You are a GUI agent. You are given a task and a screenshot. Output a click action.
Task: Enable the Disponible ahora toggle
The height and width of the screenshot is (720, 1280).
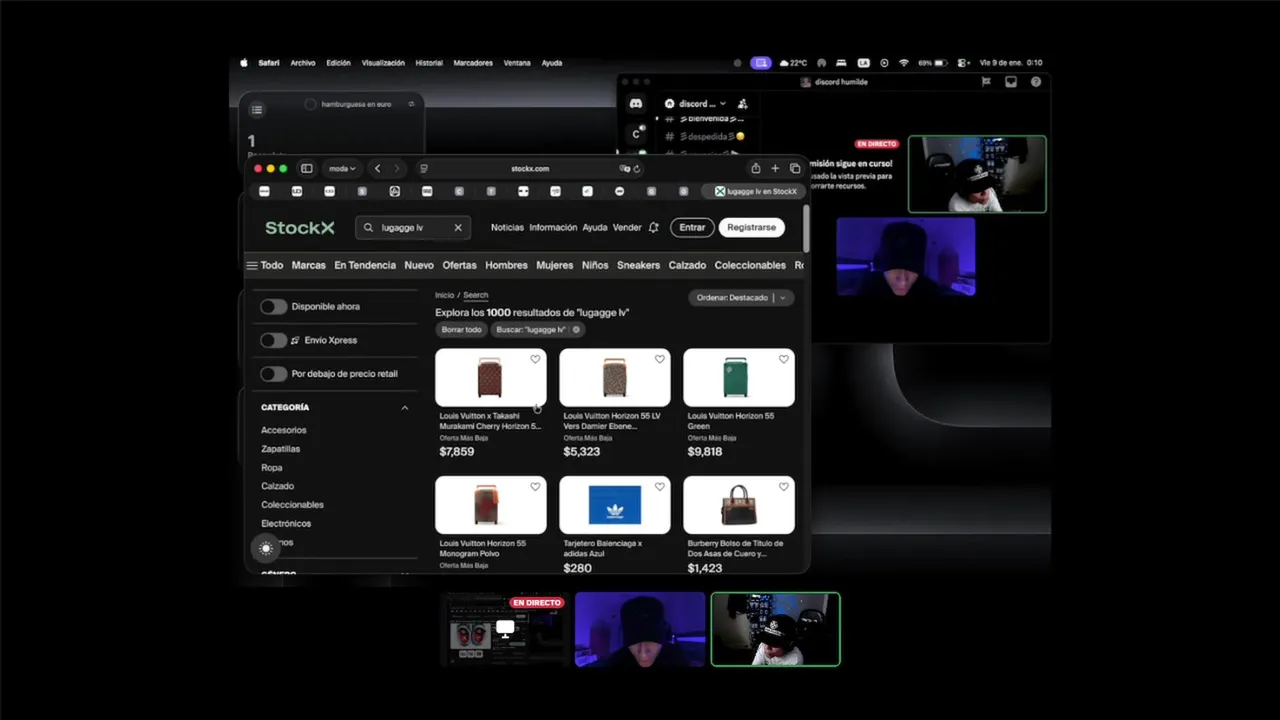tap(273, 307)
